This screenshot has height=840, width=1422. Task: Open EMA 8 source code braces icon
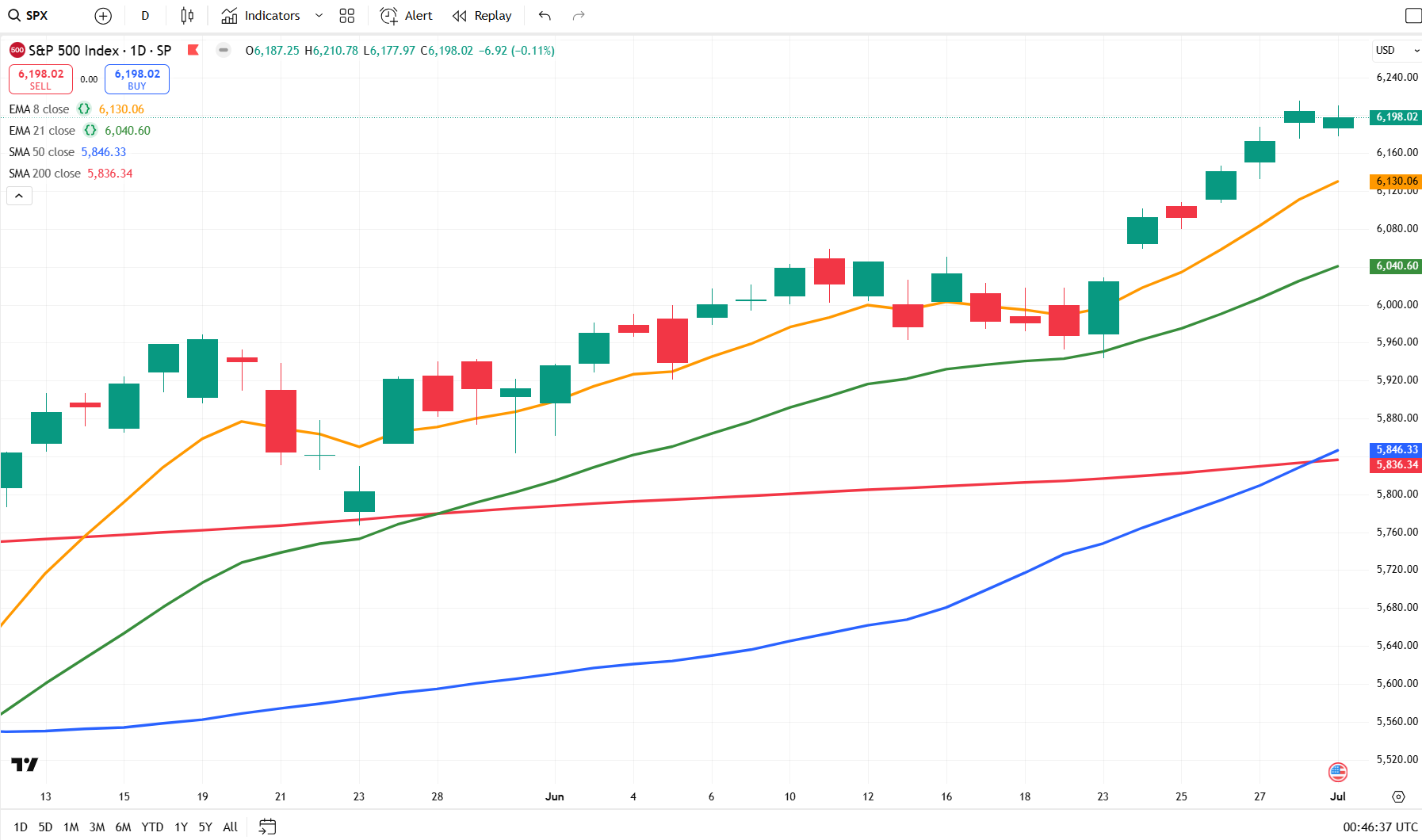click(84, 109)
